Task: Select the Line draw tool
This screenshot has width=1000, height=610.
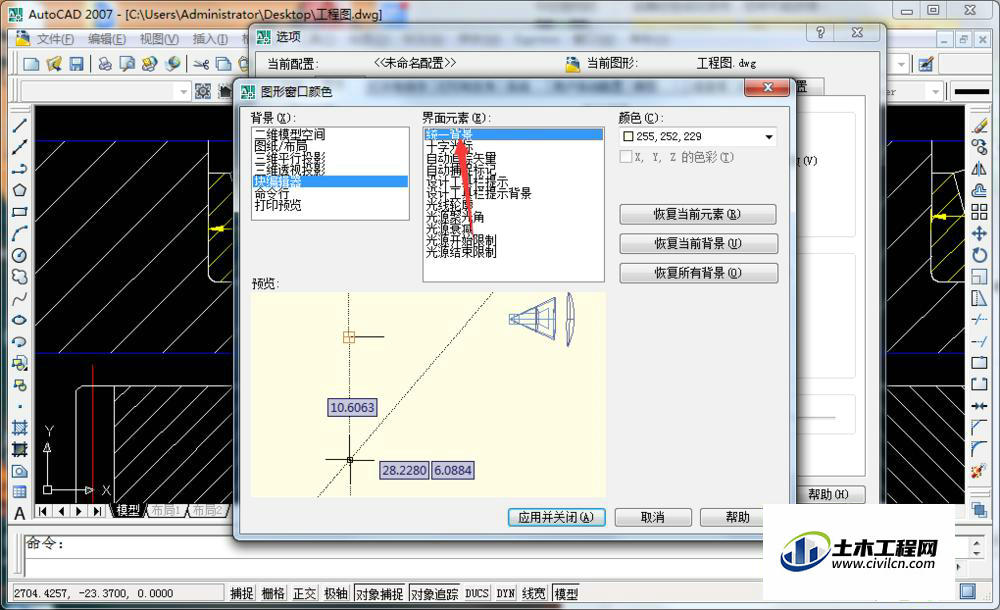Action: [x=19, y=125]
